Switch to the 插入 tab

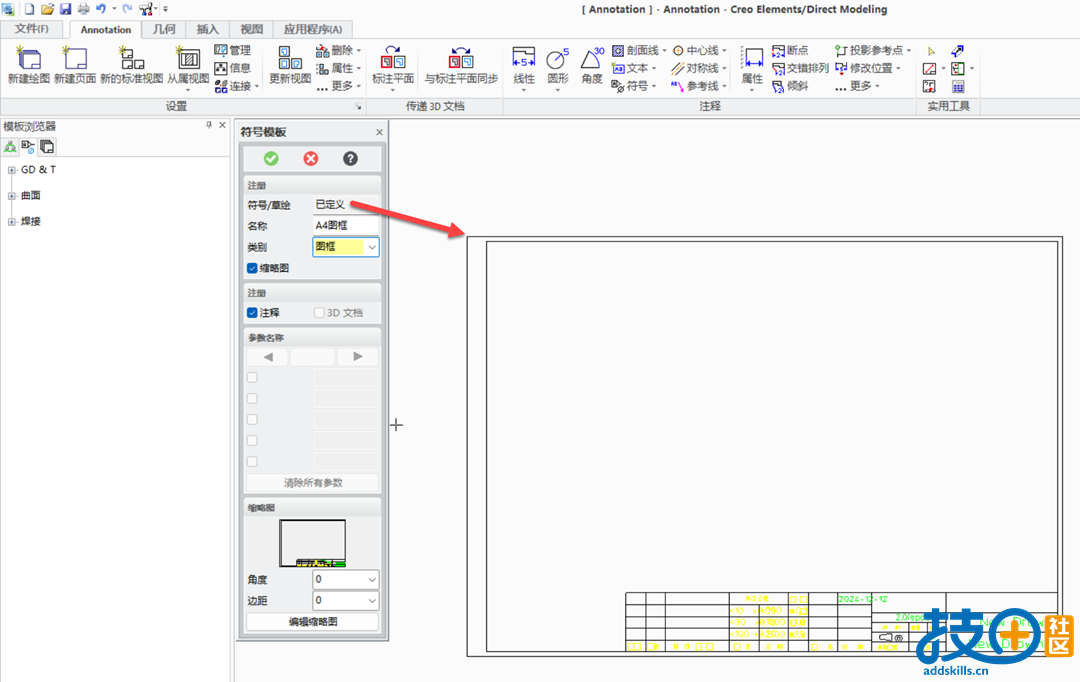(207, 29)
